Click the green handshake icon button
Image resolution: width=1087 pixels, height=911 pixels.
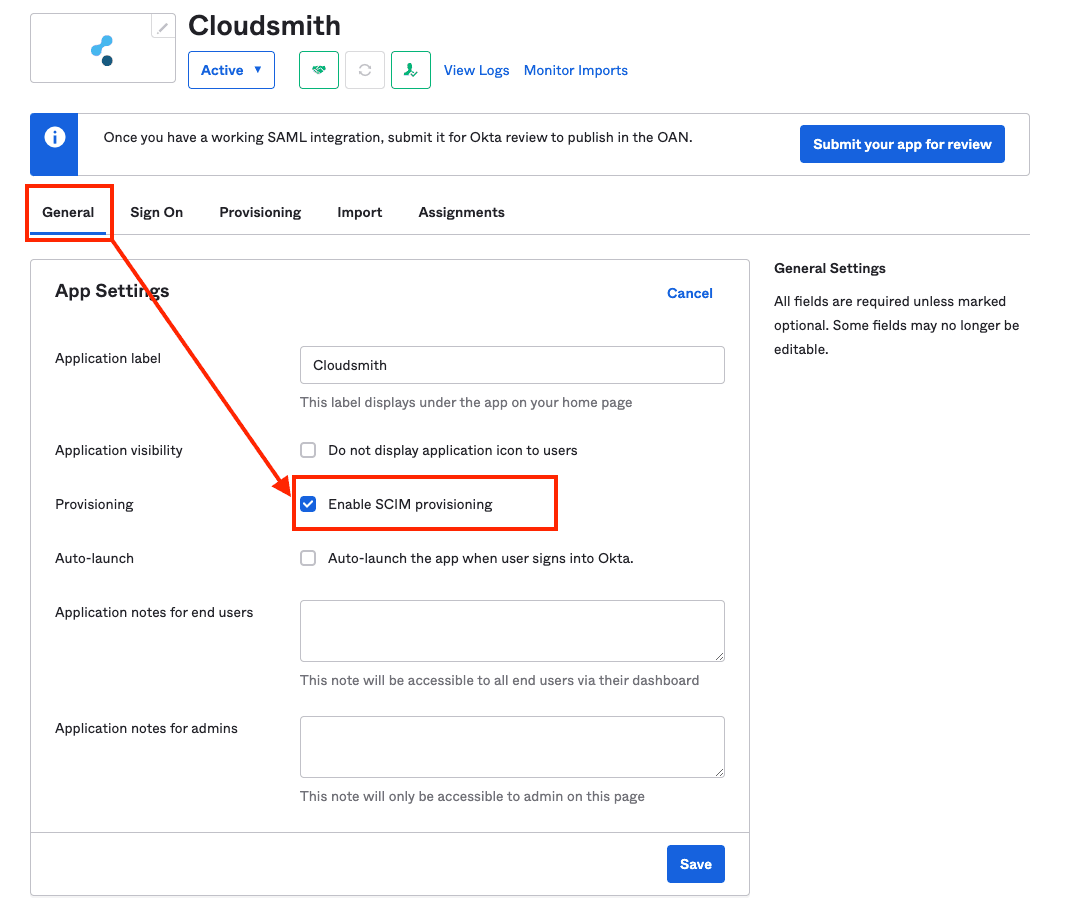319,70
